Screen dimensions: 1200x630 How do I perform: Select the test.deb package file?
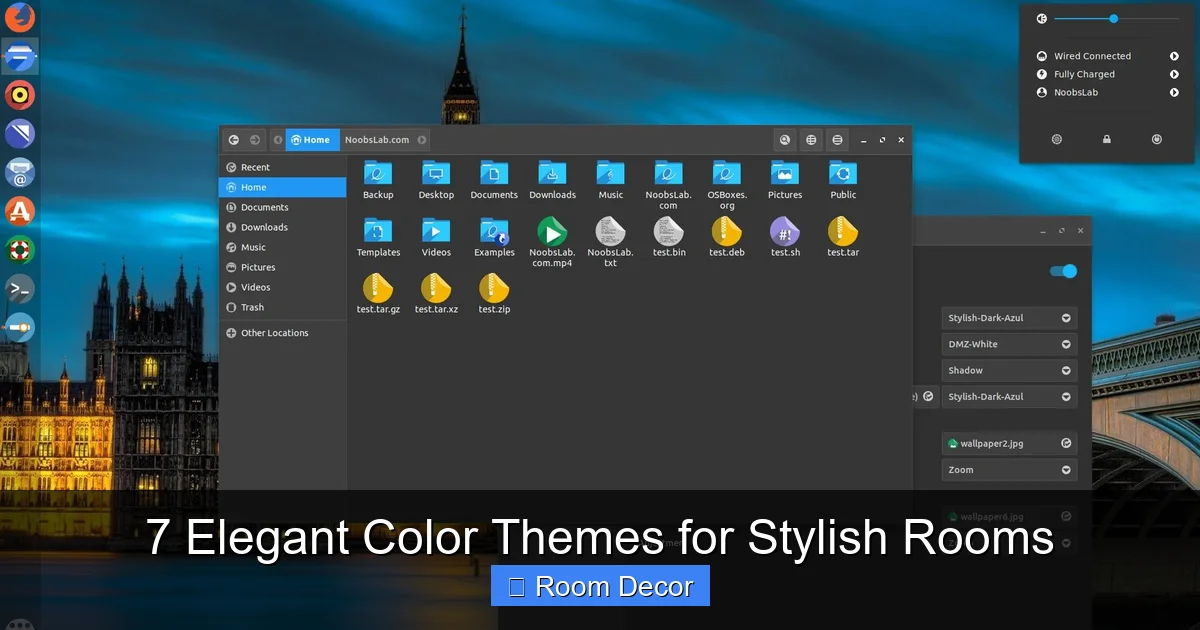click(727, 237)
